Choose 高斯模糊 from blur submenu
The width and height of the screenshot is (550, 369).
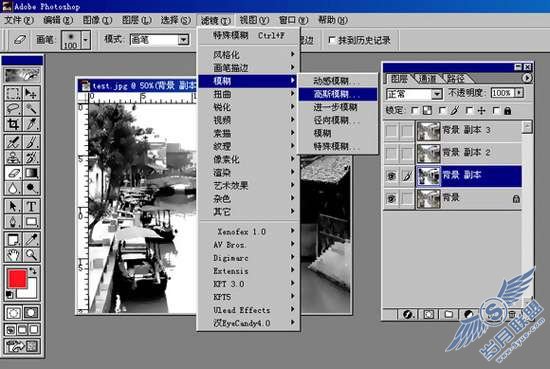click(x=337, y=94)
